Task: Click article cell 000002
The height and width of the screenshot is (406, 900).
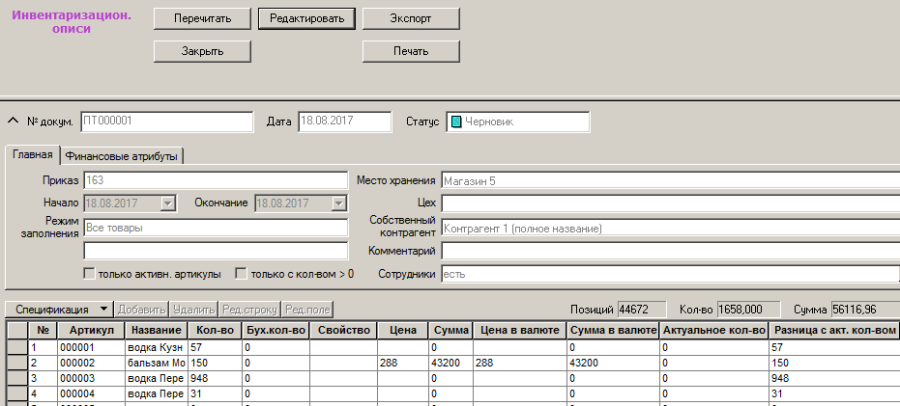Action: click(x=92, y=363)
